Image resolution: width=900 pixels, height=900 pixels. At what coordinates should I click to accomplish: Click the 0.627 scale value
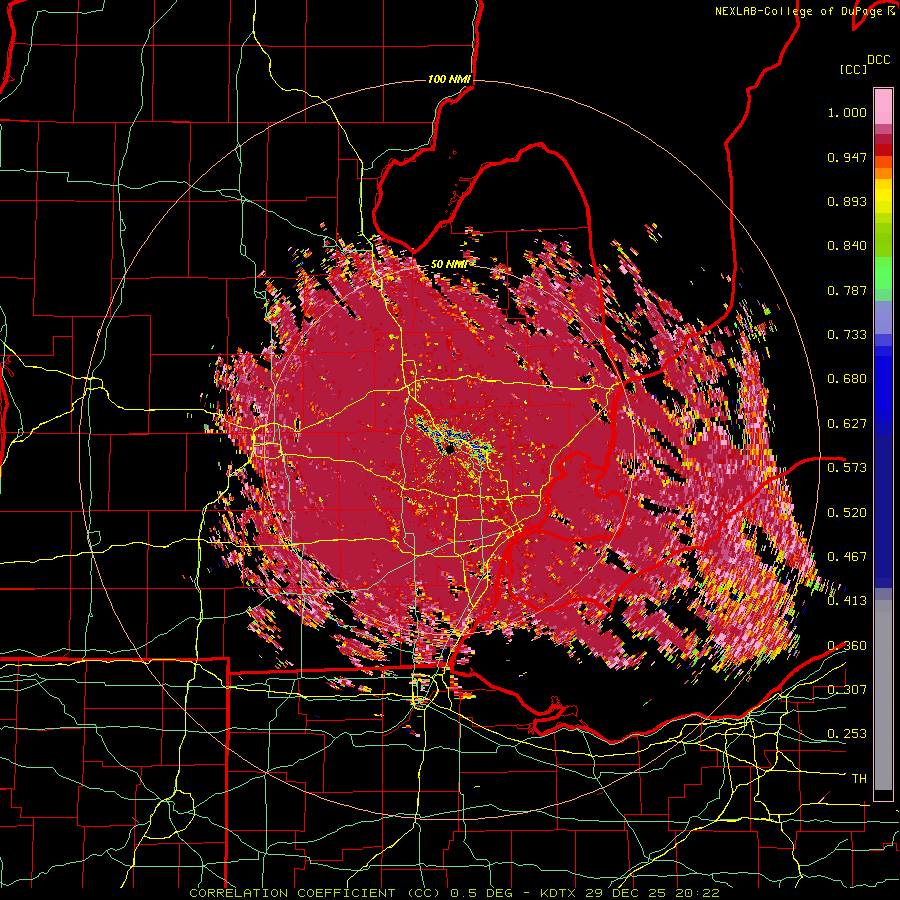[x=847, y=424]
